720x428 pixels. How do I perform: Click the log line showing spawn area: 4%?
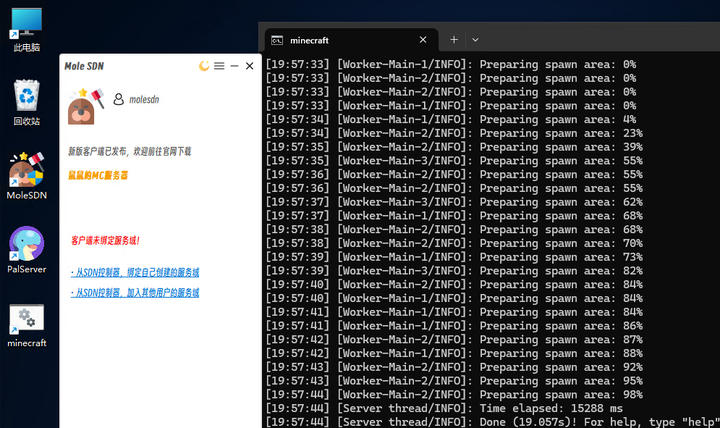point(450,119)
